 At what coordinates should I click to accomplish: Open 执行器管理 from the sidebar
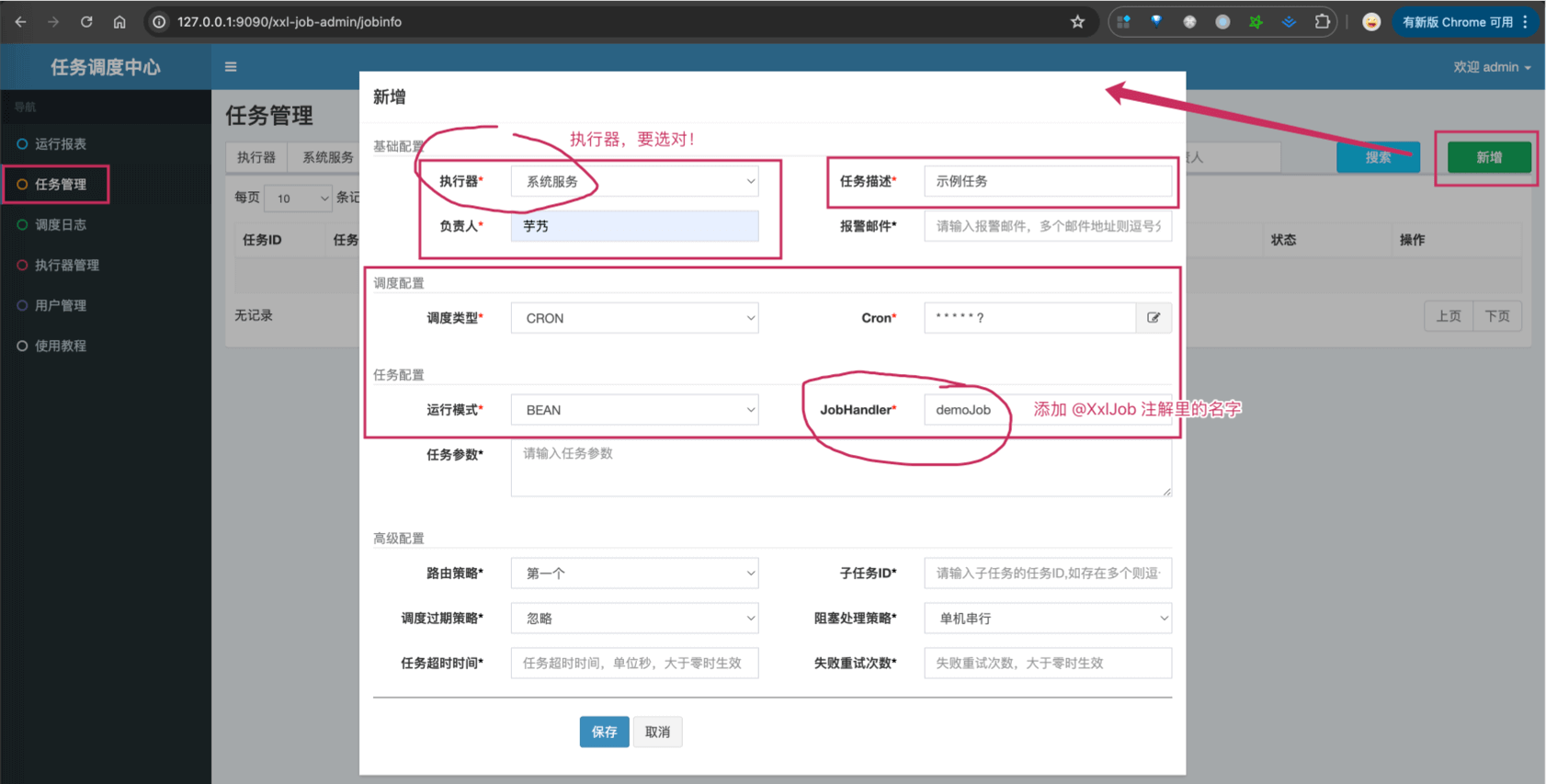(66, 266)
